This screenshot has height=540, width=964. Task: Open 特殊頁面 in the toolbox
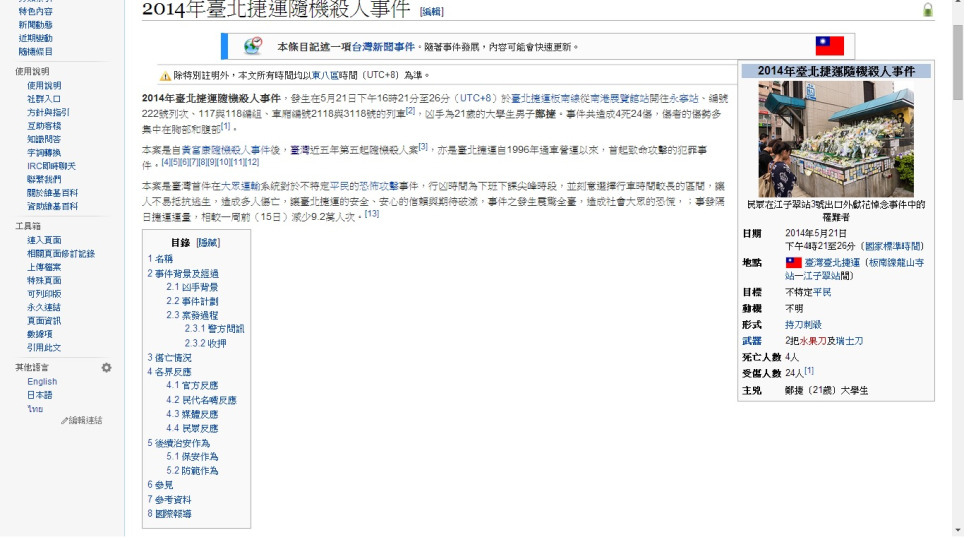pos(44,280)
